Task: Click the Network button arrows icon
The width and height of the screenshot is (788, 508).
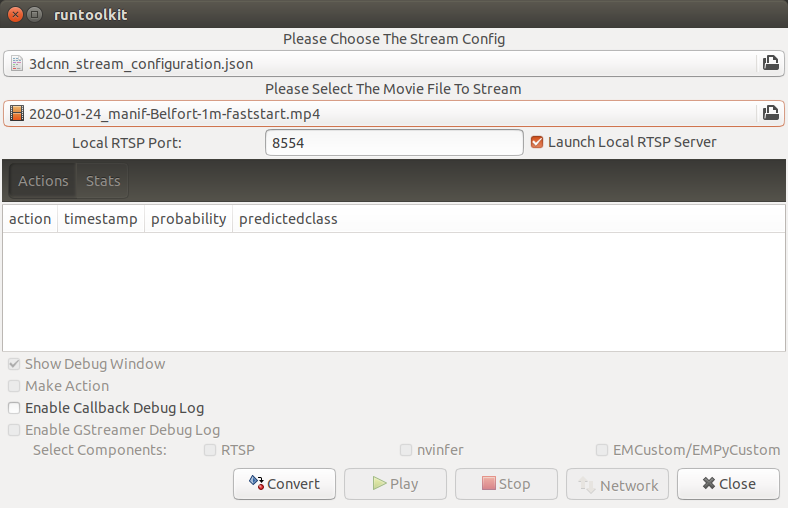Action: pyautogui.click(x=586, y=485)
